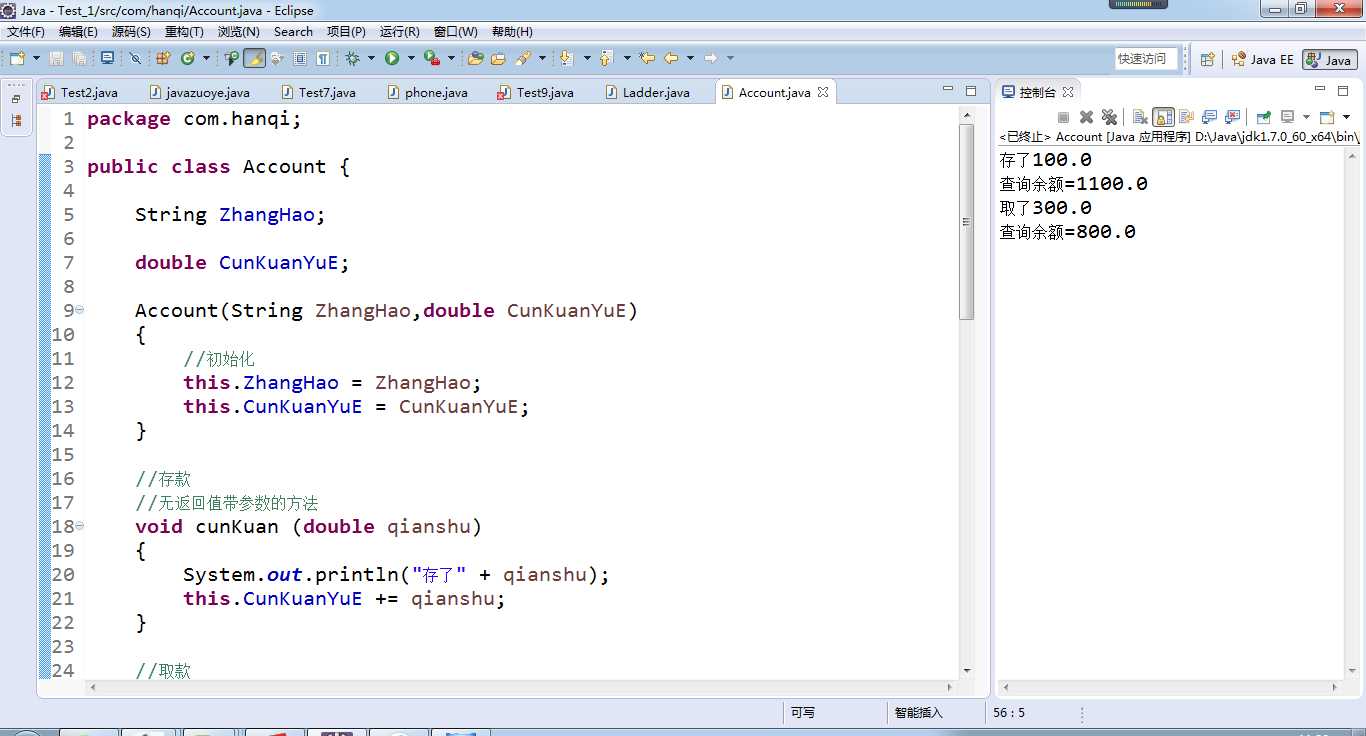Toggle Mark Occurrences highlighter button
Image resolution: width=1366 pixels, height=736 pixels.
coord(256,58)
